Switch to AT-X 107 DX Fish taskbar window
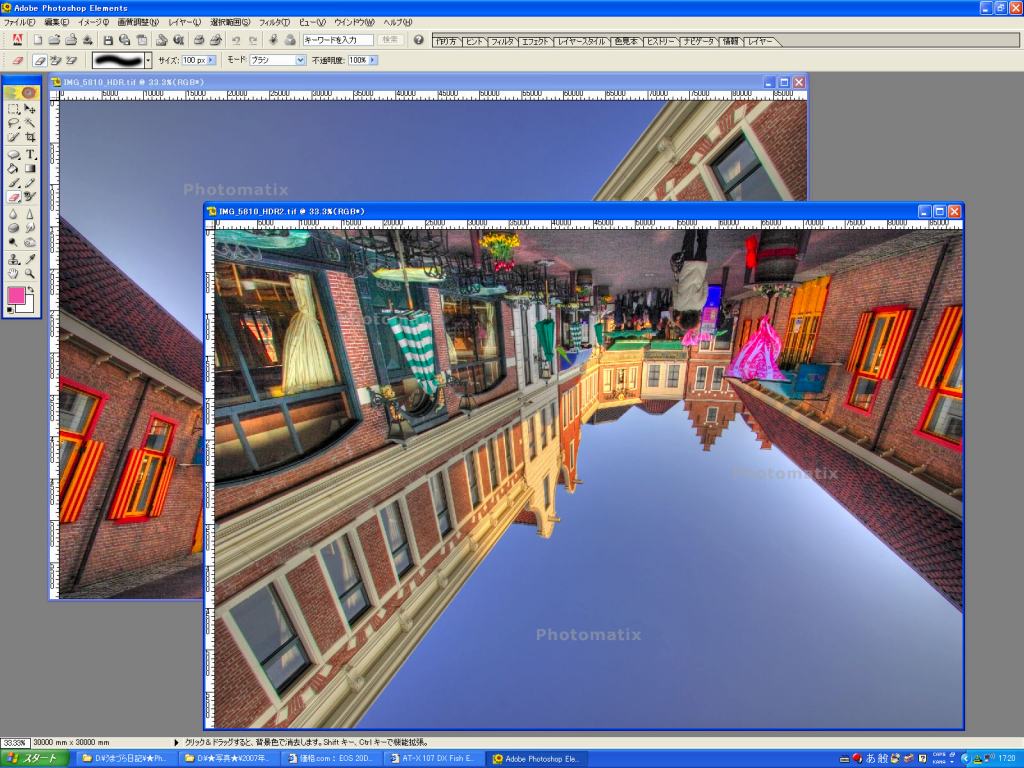Image resolution: width=1024 pixels, height=768 pixels. tap(435, 758)
